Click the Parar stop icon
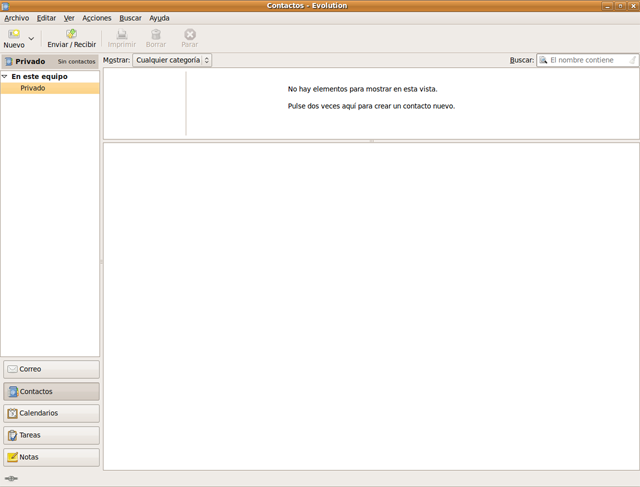The image size is (640, 487). pos(190,34)
